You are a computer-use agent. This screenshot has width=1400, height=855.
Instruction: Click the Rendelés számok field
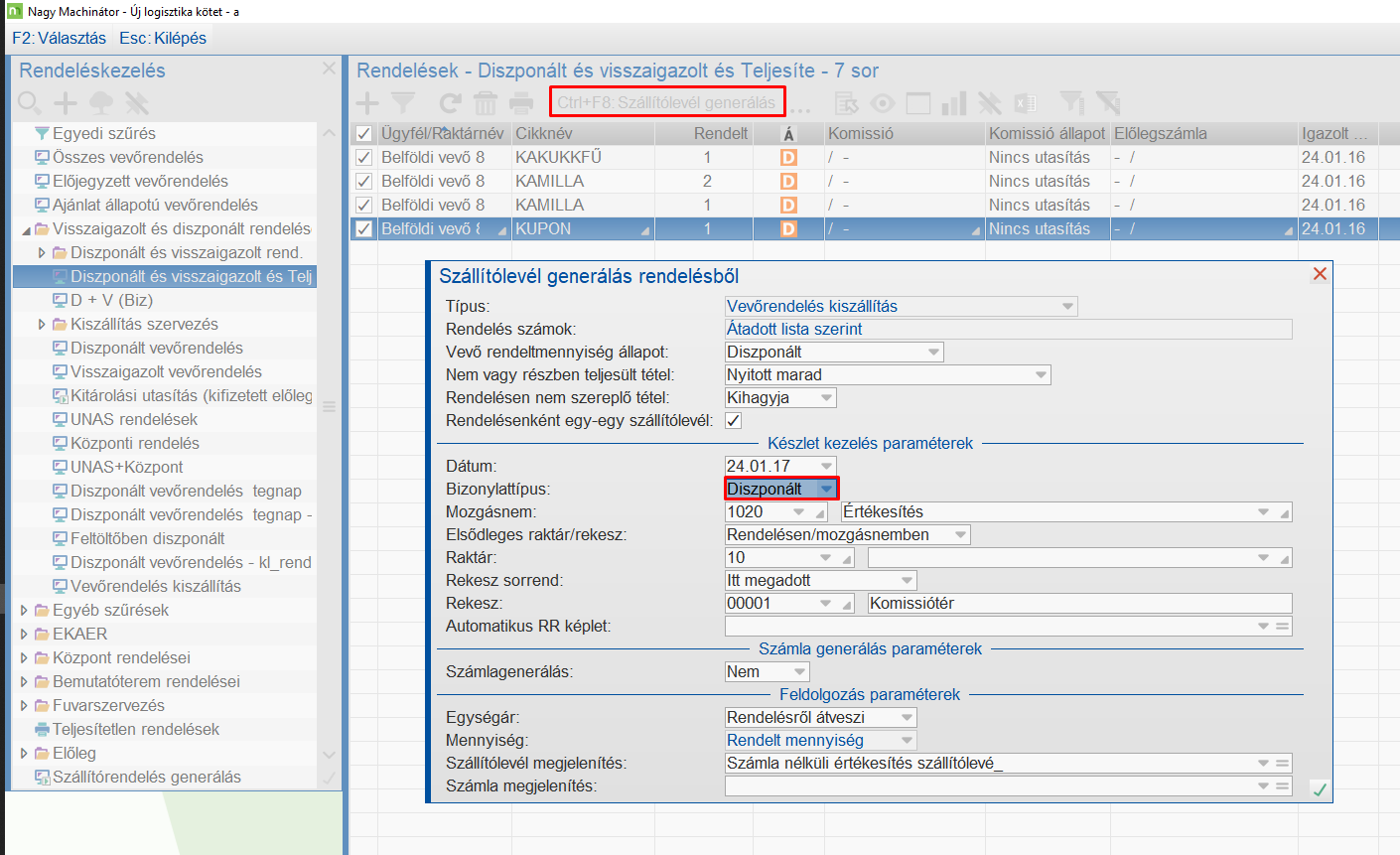click(1009, 329)
